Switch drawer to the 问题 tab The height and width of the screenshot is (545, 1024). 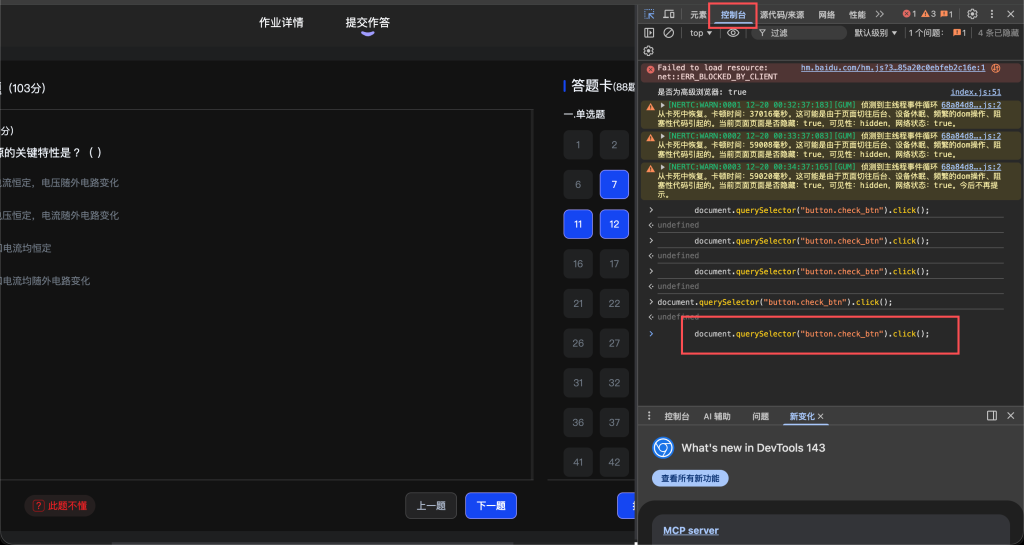coord(760,416)
